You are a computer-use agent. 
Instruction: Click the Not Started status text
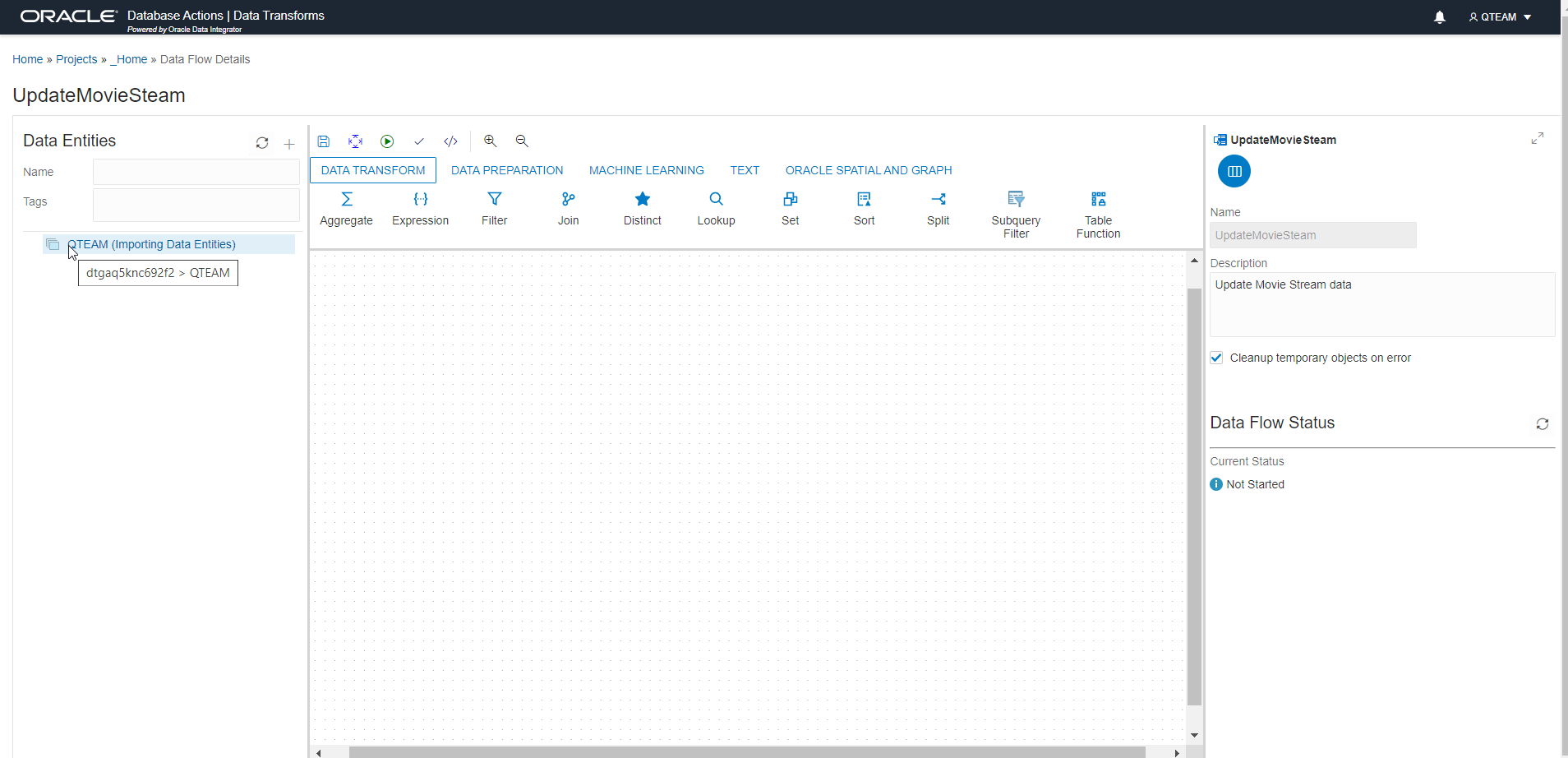coord(1255,484)
